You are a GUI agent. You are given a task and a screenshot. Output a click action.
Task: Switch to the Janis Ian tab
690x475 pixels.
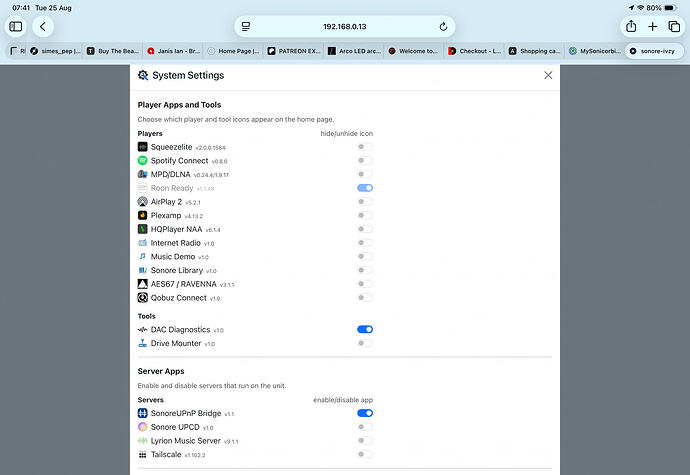(173, 51)
